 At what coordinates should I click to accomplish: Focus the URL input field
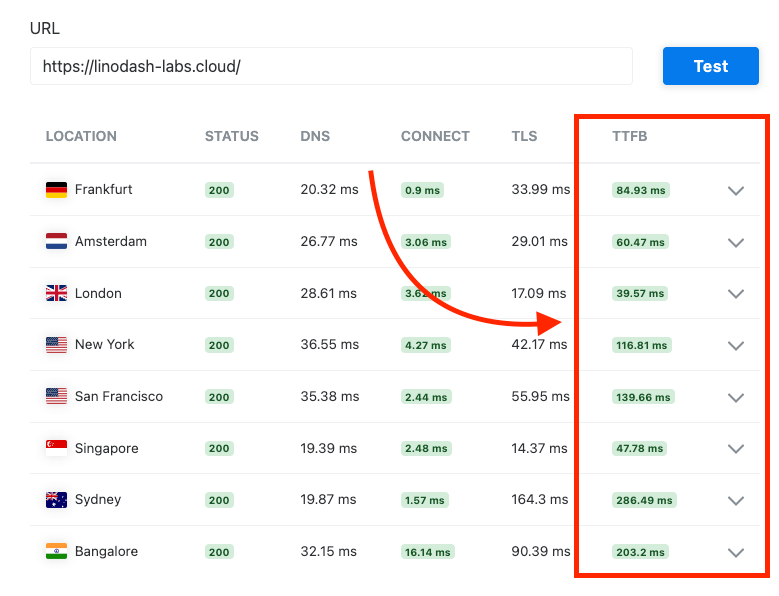tap(331, 66)
